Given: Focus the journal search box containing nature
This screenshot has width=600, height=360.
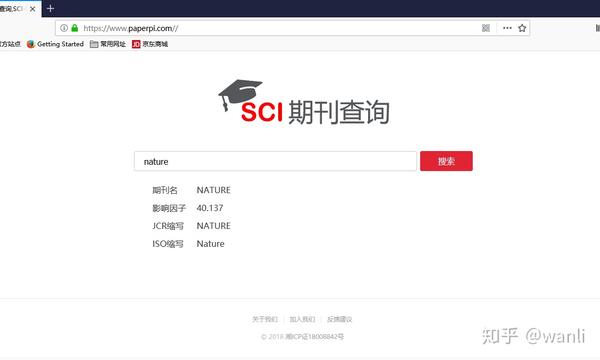Looking at the screenshot, I should tap(275, 161).
